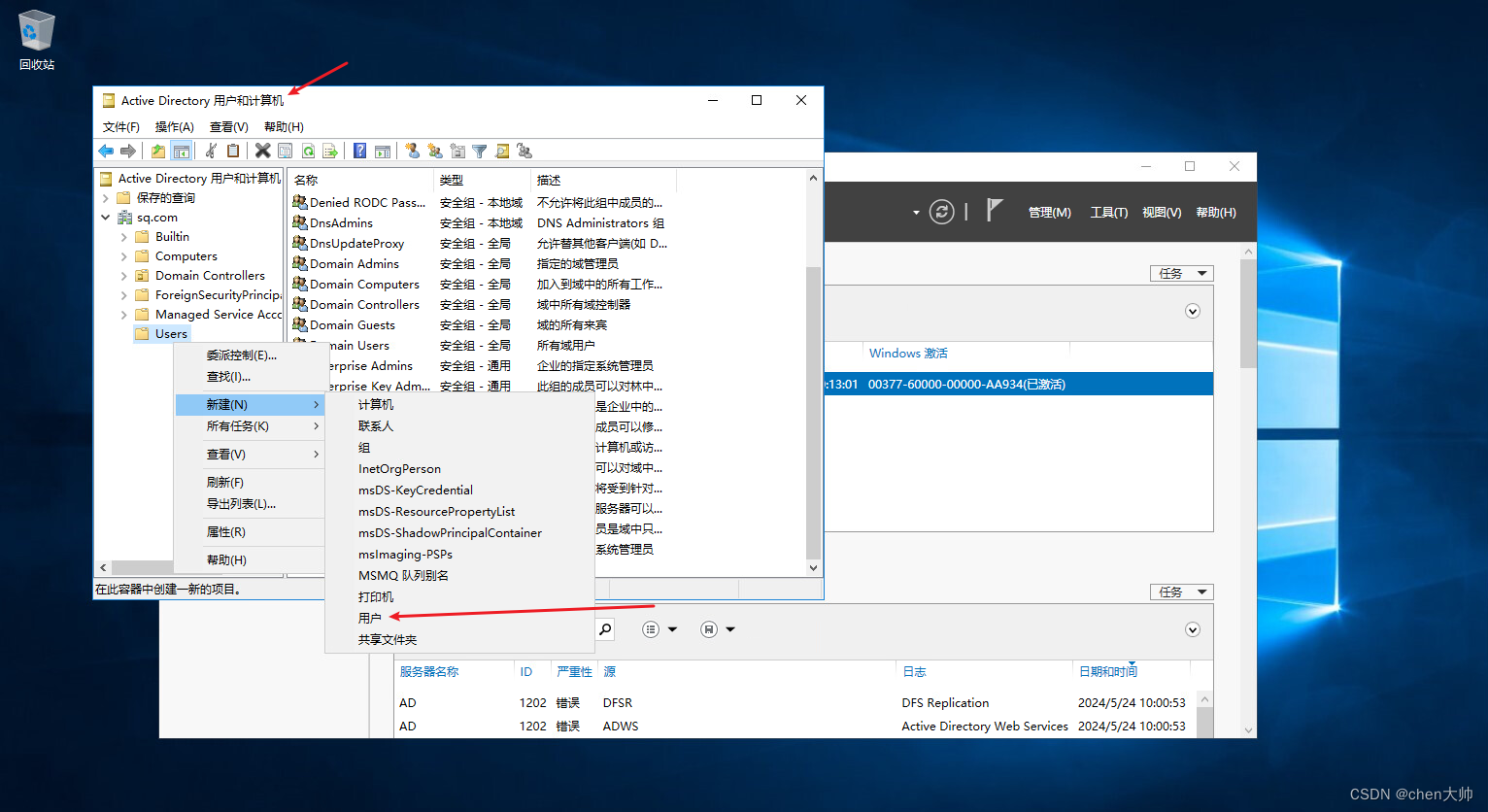Click the group list vertical scrollbar

click(x=813, y=414)
